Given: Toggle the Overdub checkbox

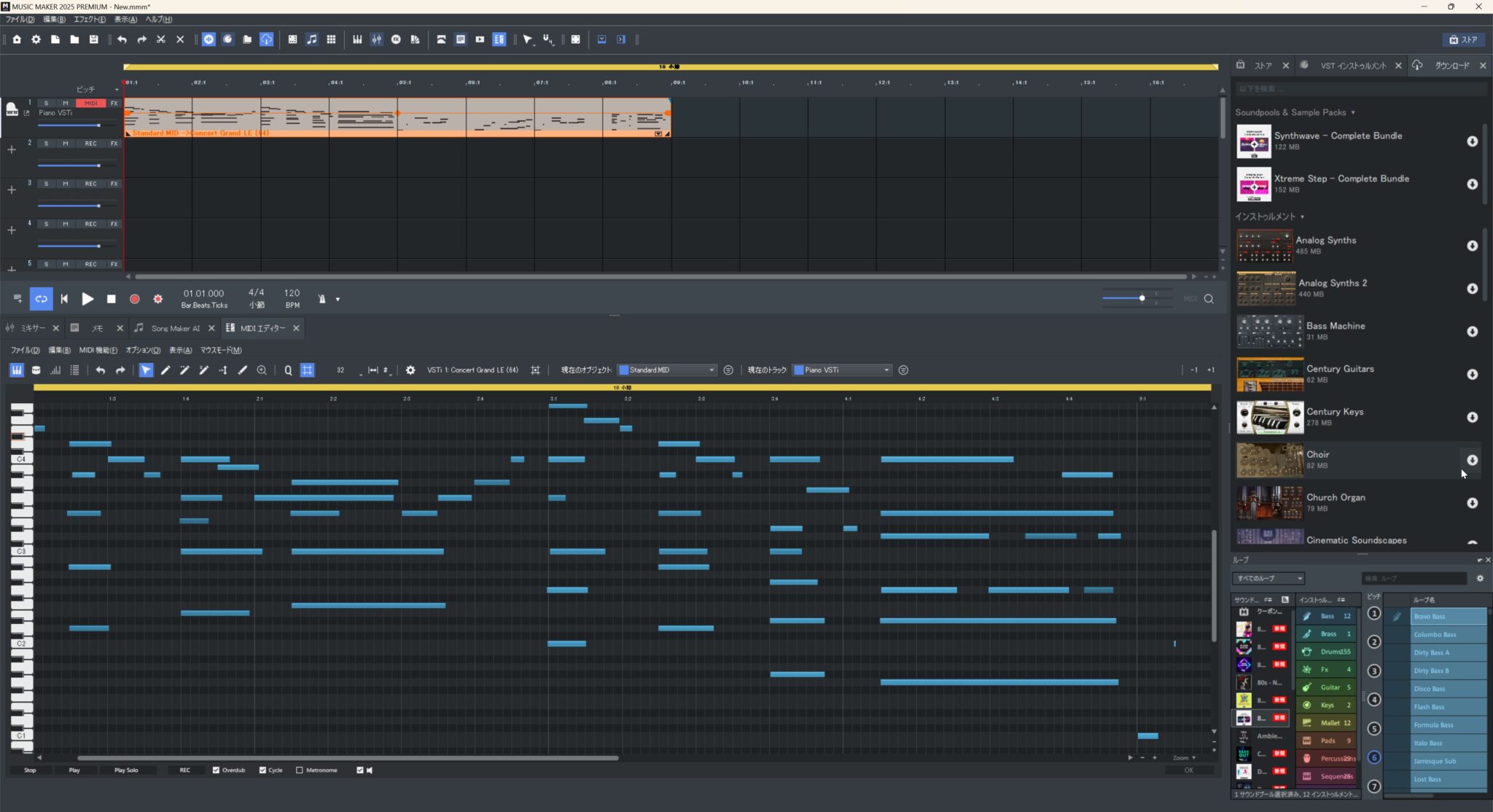Looking at the screenshot, I should pos(216,770).
